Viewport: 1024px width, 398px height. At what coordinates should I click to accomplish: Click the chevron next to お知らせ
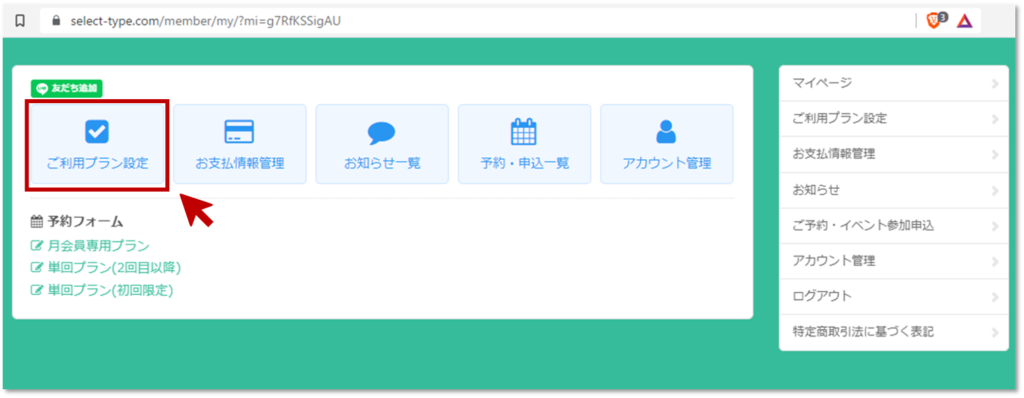tap(995, 191)
